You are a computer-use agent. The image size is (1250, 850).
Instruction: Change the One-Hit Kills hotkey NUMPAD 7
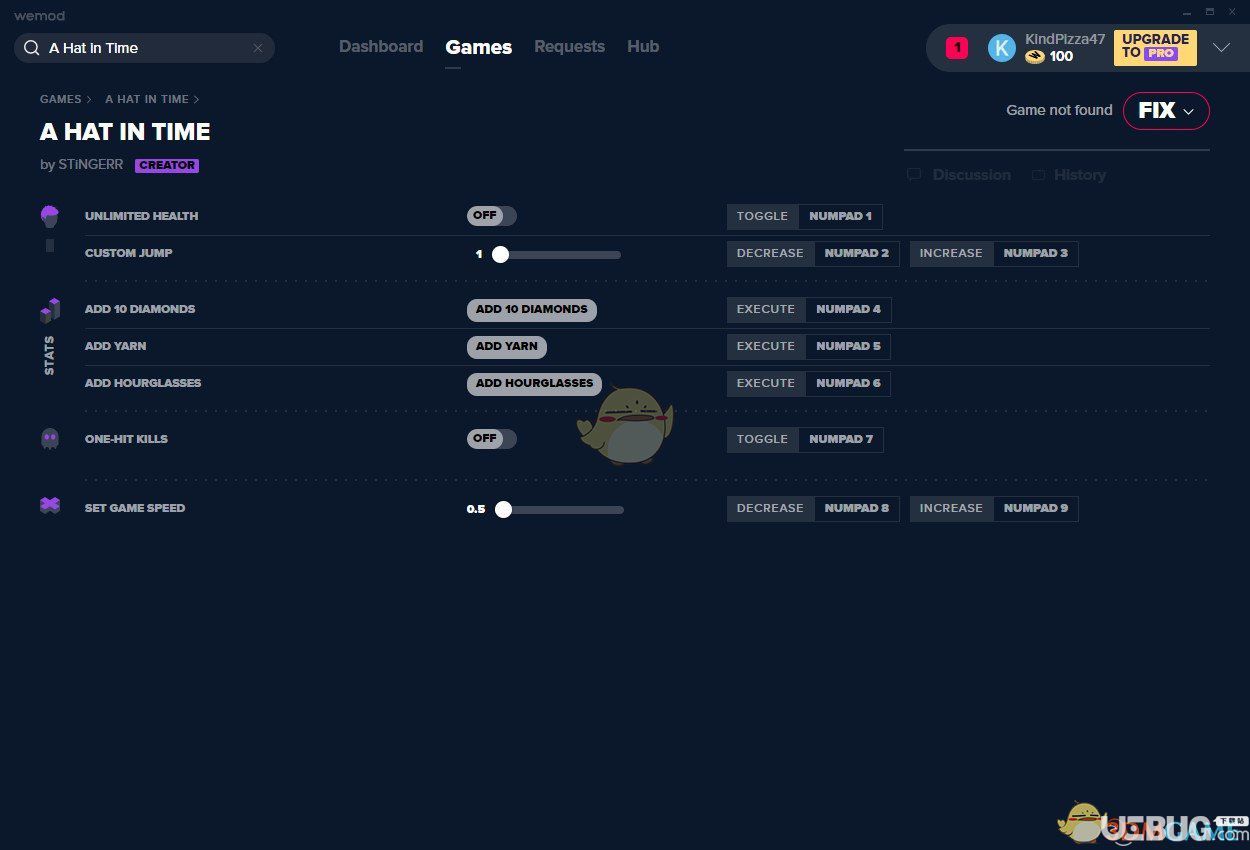[x=841, y=440]
